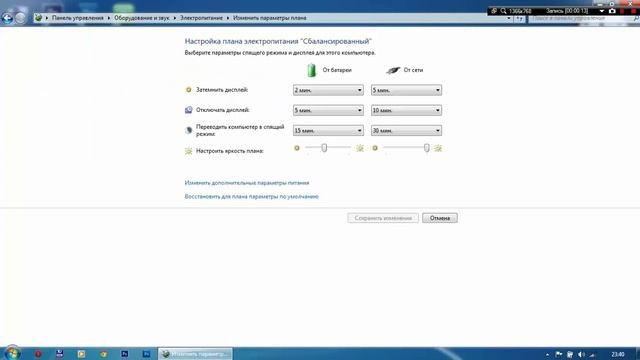Pause recording with red pause button

pyautogui.click(x=622, y=11)
